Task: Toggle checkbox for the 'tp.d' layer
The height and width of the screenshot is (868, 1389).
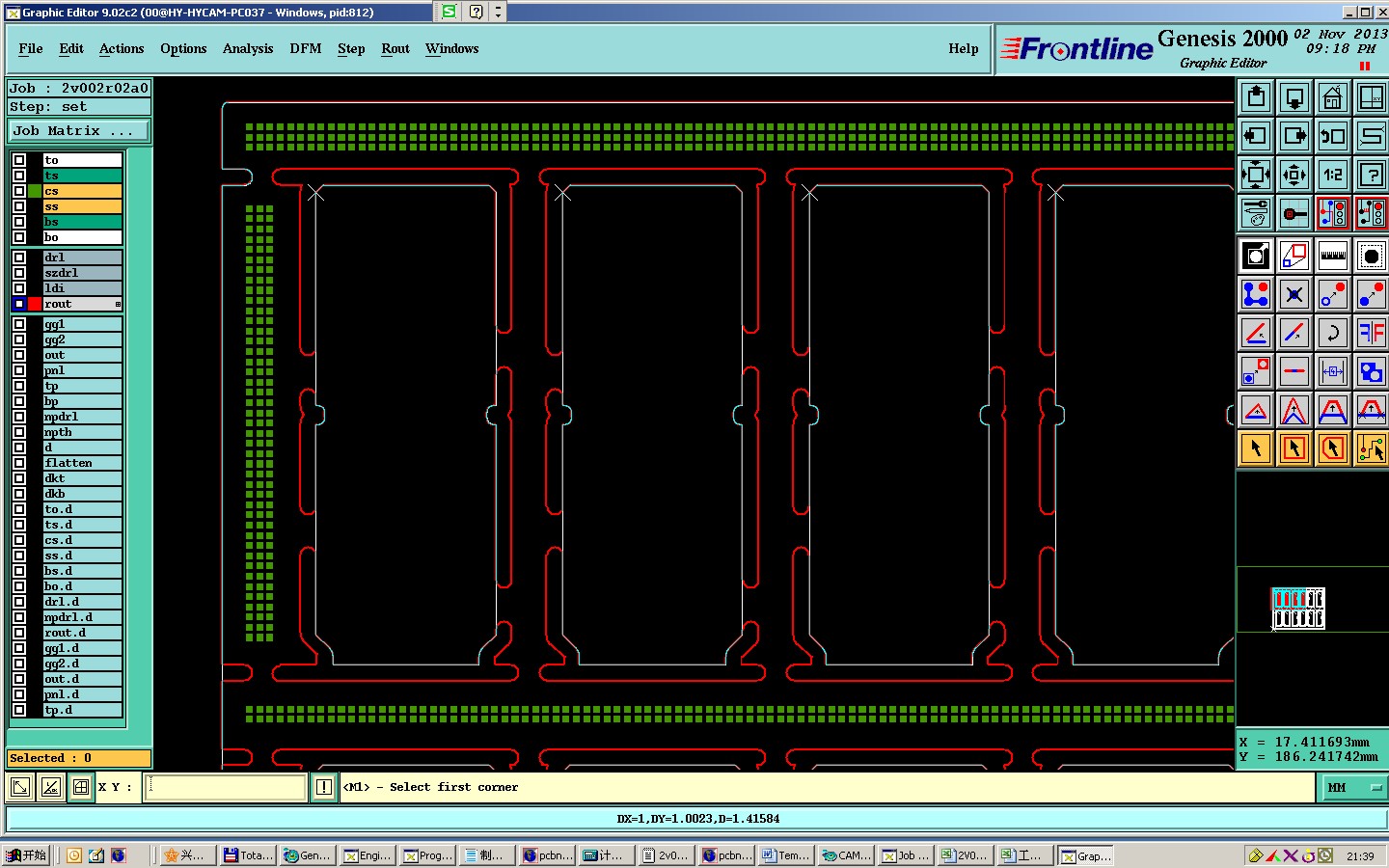Action: click(x=19, y=710)
